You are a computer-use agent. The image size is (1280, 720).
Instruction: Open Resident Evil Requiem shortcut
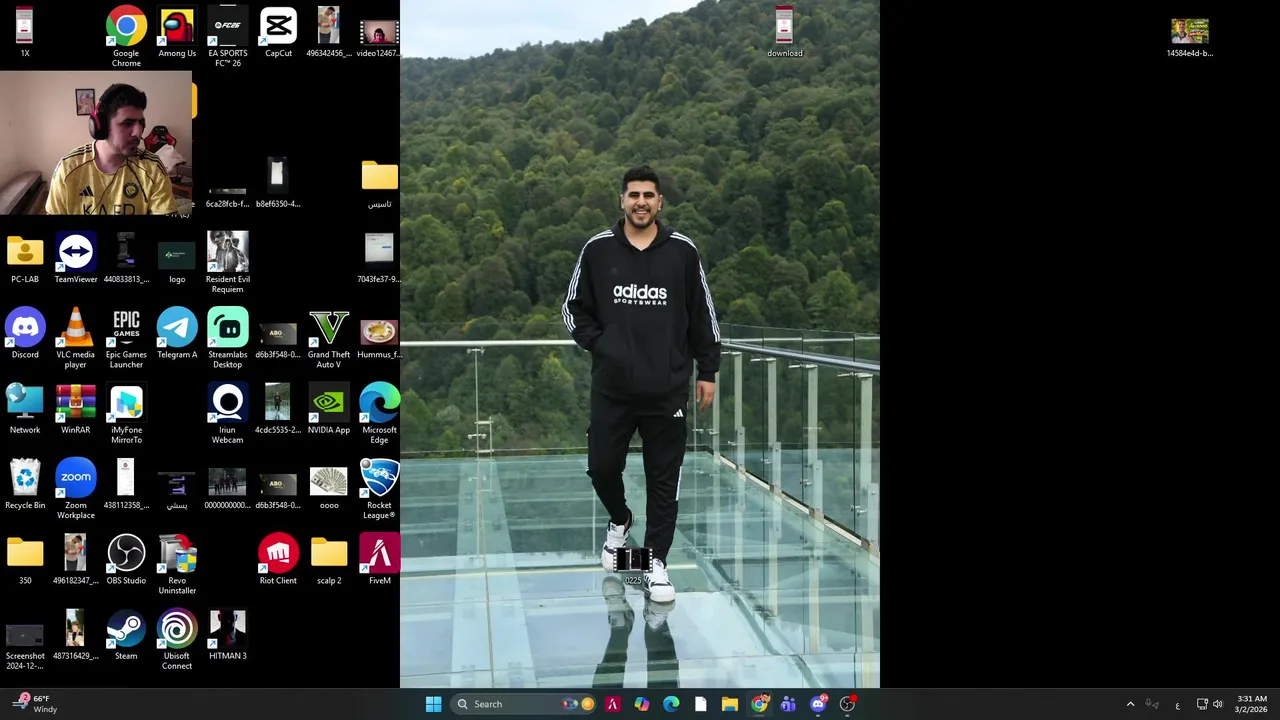227,263
